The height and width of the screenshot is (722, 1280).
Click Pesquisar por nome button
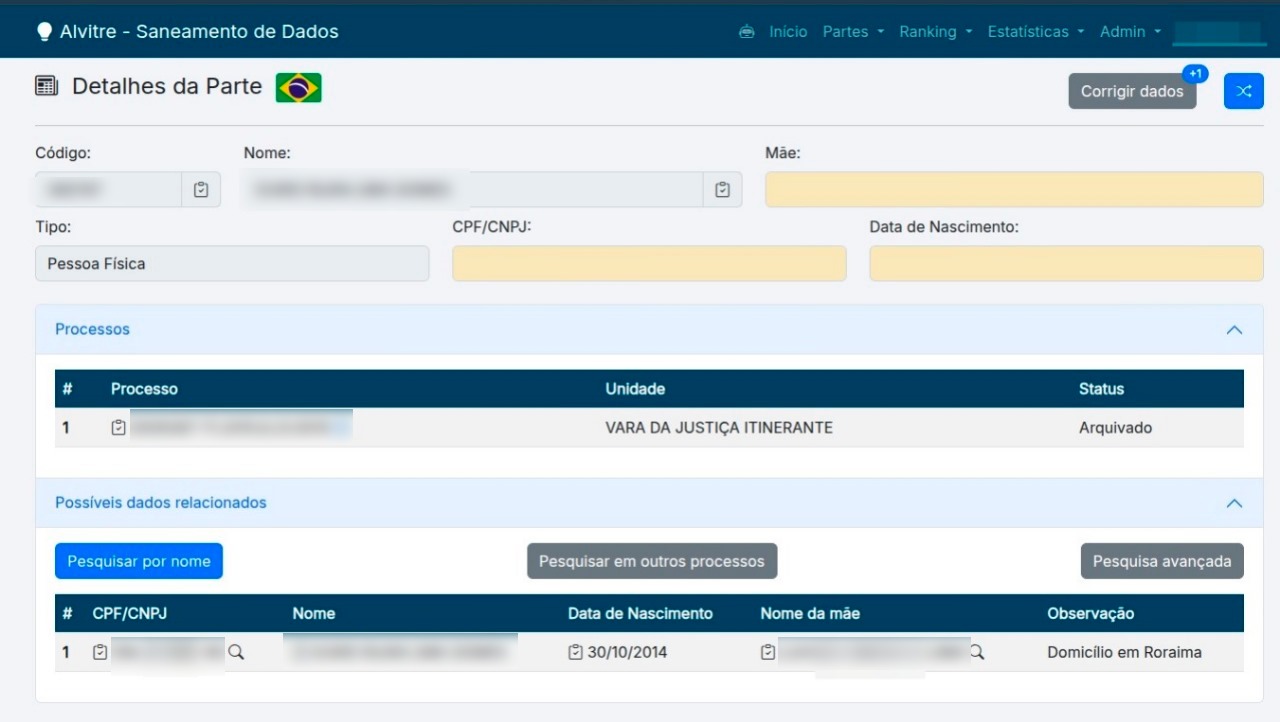pos(139,561)
